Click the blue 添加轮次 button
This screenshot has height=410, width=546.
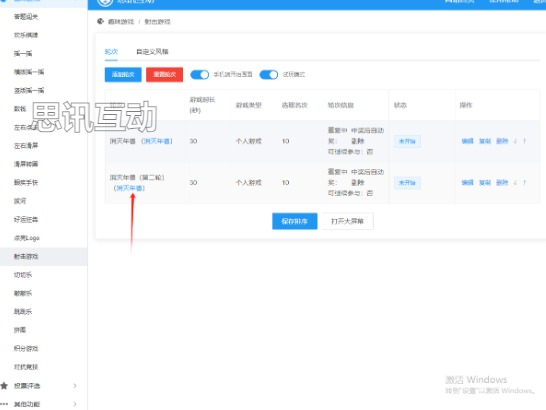[123, 75]
